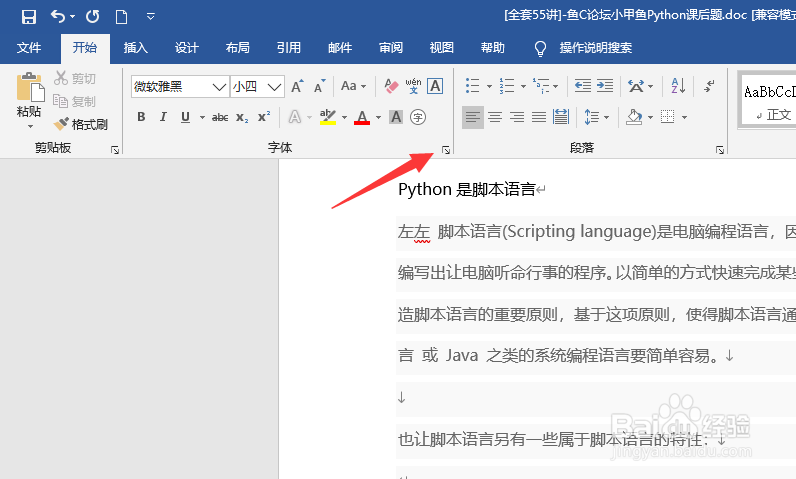
Task: Apply character border with the boxed A icon
Action: tap(435, 86)
